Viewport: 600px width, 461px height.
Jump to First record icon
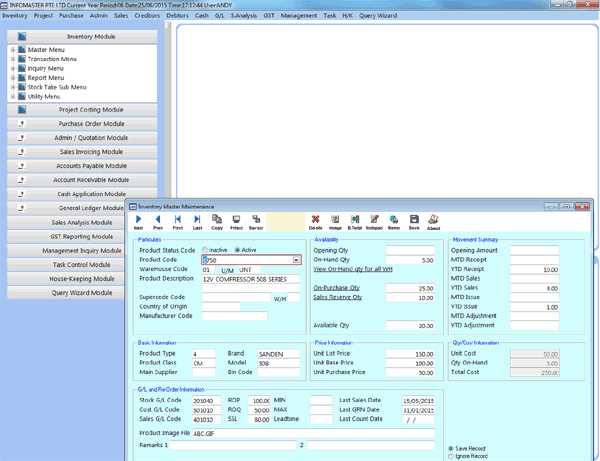[x=178, y=221]
